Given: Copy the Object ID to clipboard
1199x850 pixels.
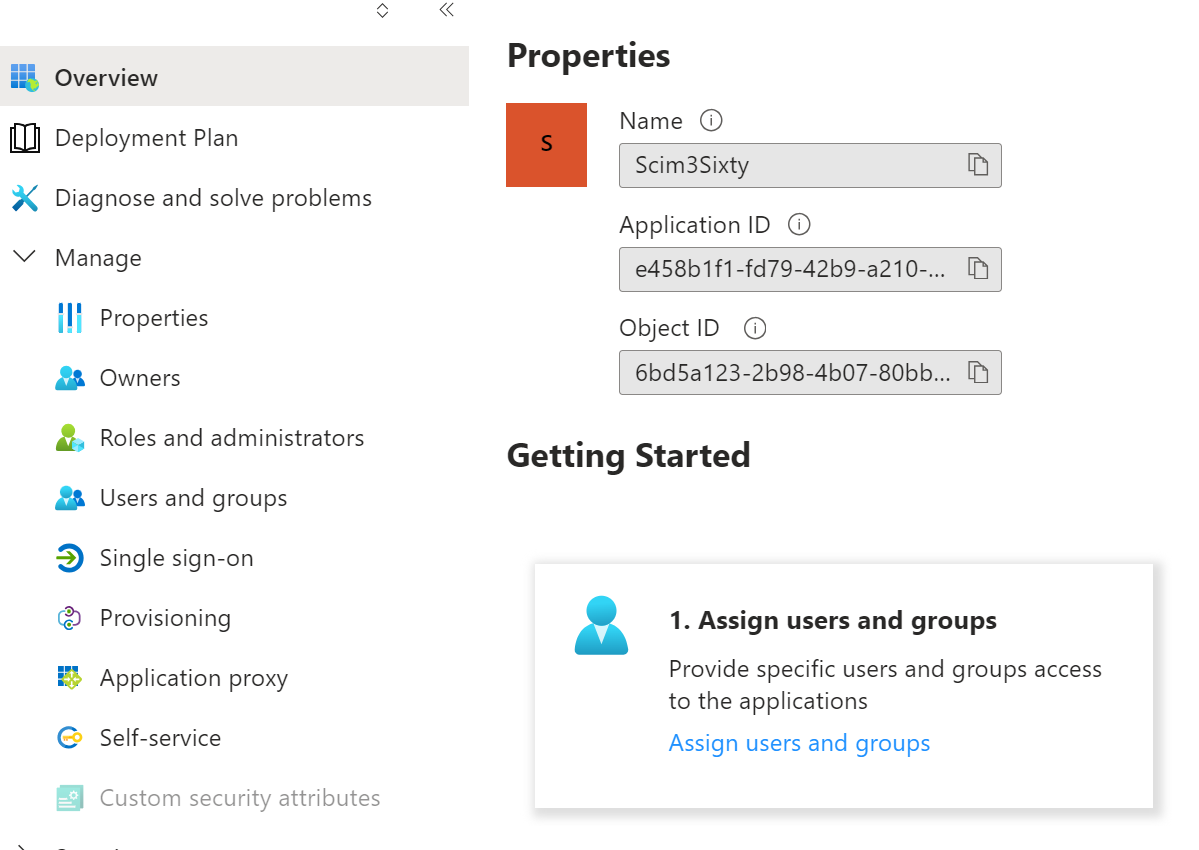Looking at the screenshot, I should [978, 373].
